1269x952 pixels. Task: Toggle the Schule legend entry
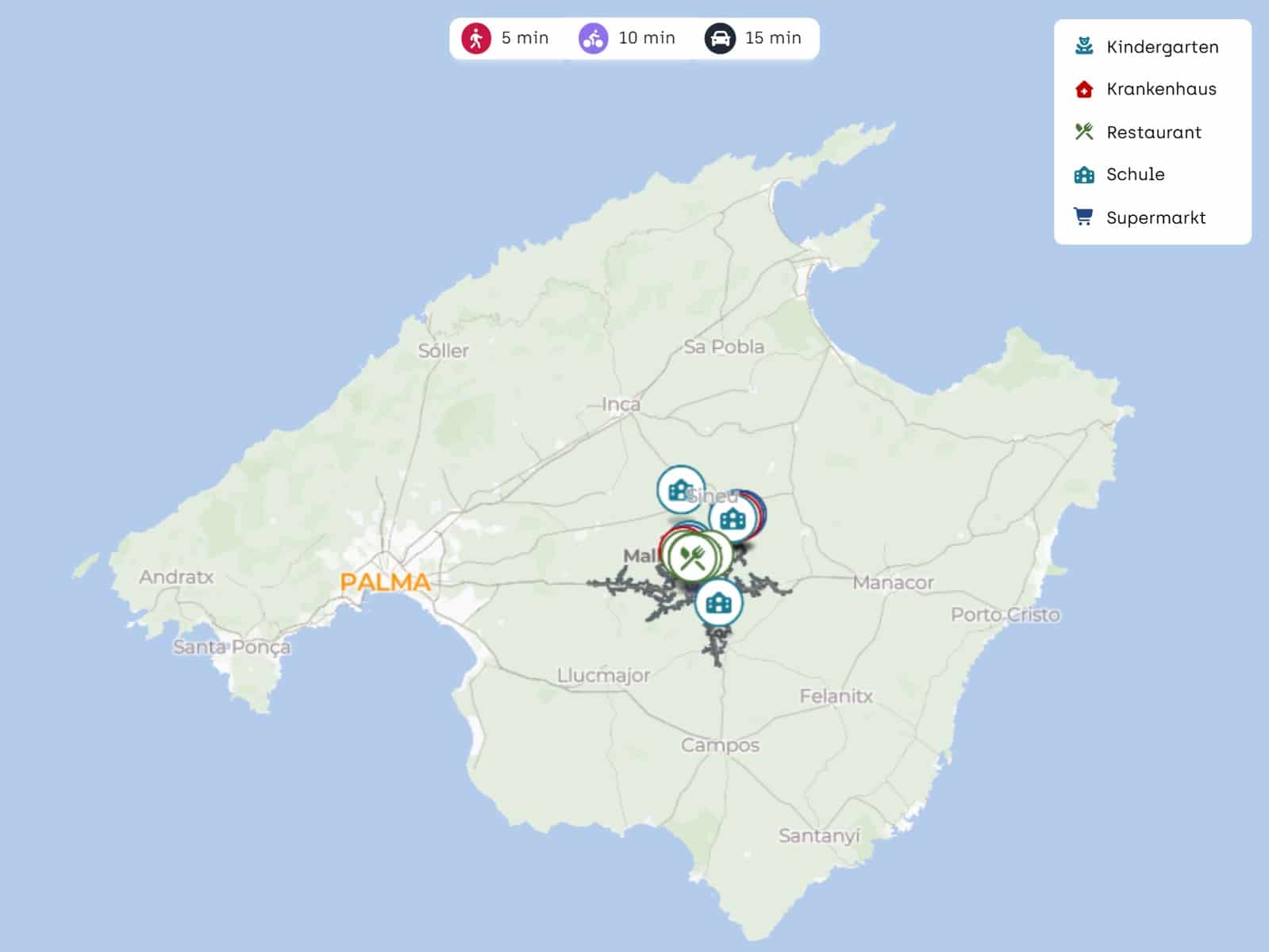point(1135,175)
